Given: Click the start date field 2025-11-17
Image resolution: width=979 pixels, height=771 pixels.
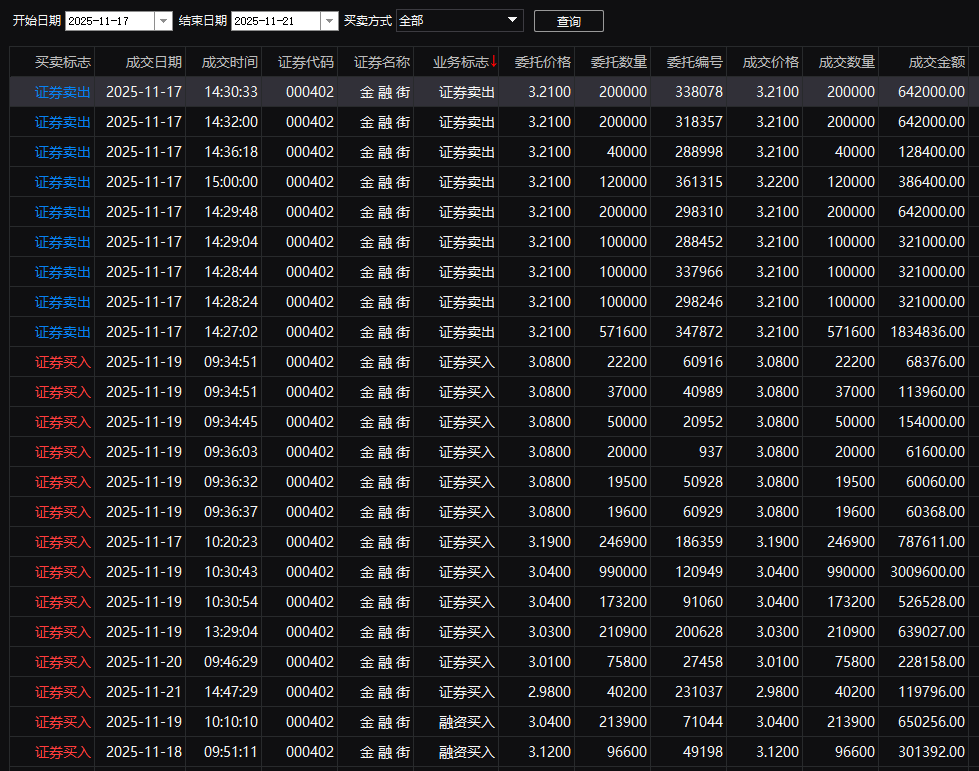Looking at the screenshot, I should tap(110, 21).
